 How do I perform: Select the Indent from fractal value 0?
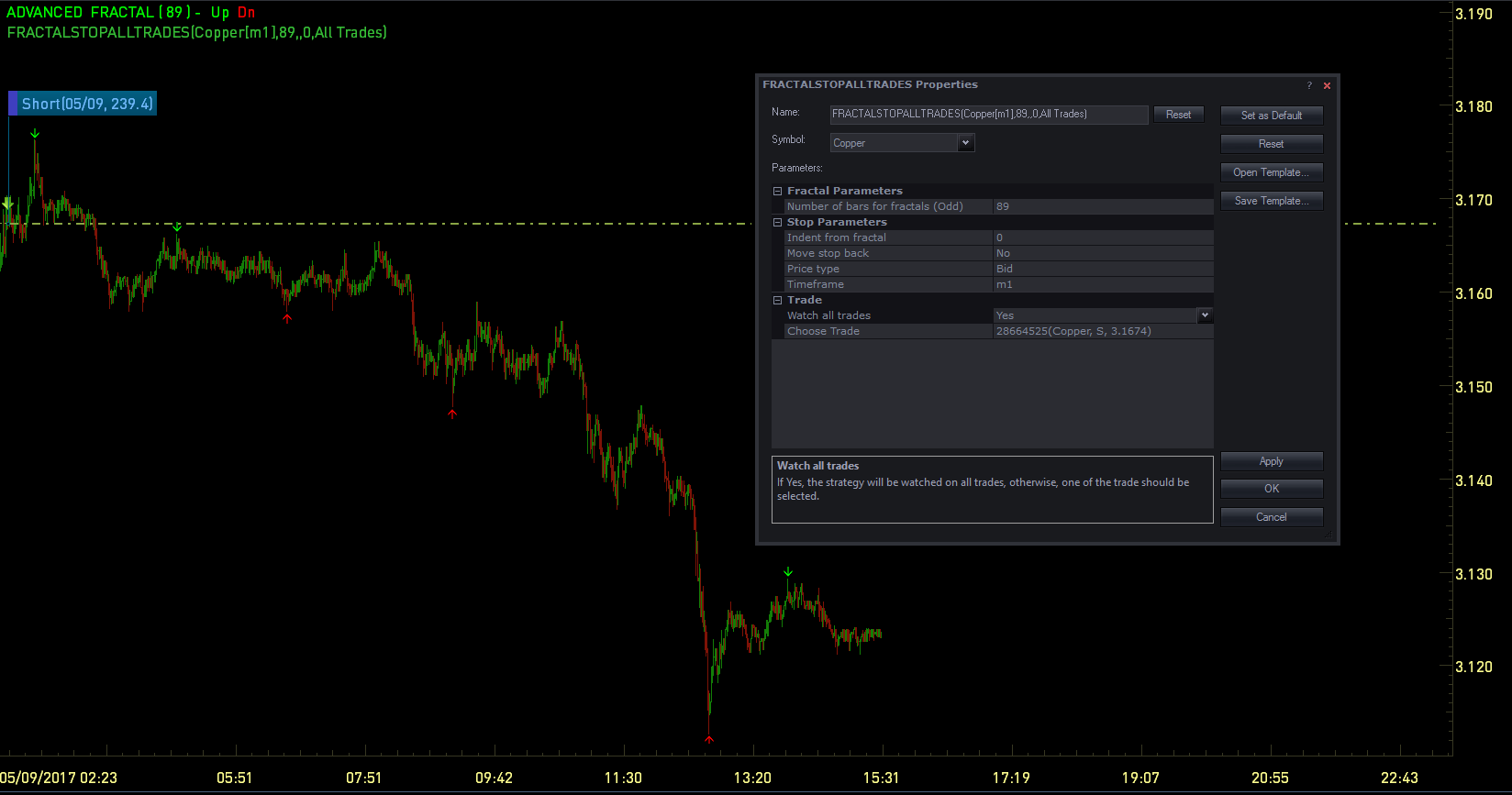point(1103,237)
